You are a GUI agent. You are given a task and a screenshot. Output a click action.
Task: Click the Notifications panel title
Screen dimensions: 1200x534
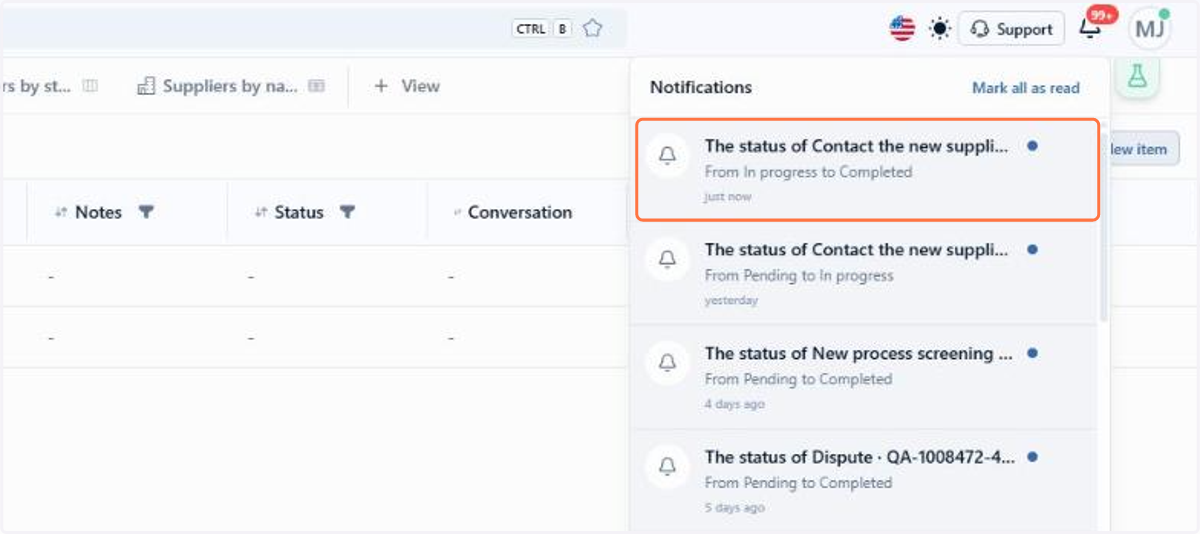click(x=701, y=87)
